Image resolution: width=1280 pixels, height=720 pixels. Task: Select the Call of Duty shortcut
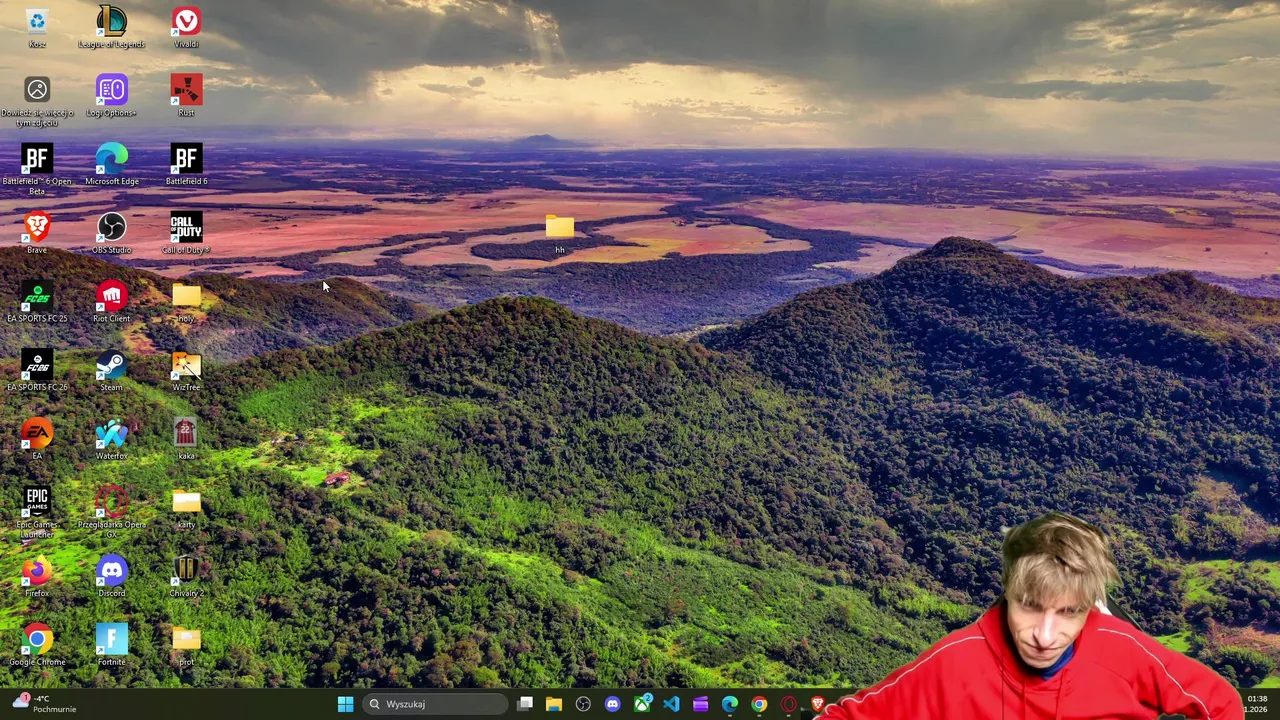[x=186, y=233]
